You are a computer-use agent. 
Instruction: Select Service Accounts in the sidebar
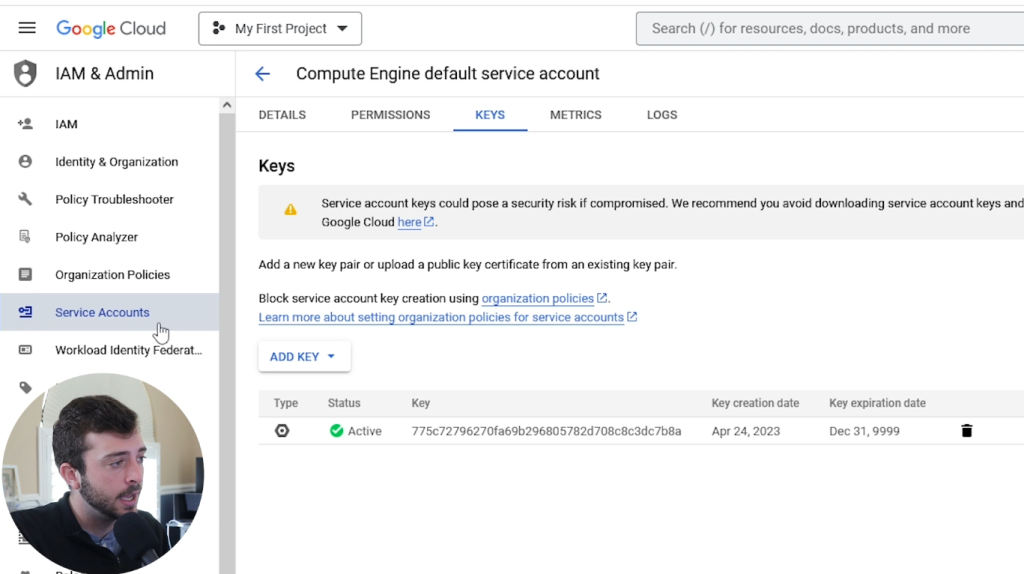pyautogui.click(x=102, y=312)
